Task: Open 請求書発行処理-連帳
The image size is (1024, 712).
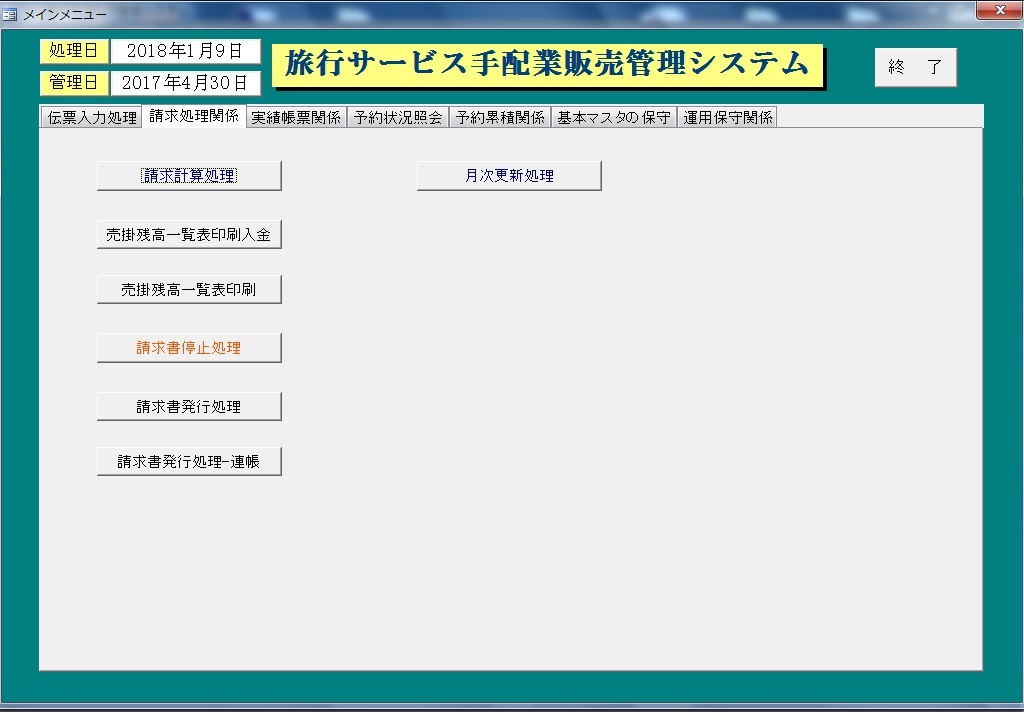Action: 189,461
